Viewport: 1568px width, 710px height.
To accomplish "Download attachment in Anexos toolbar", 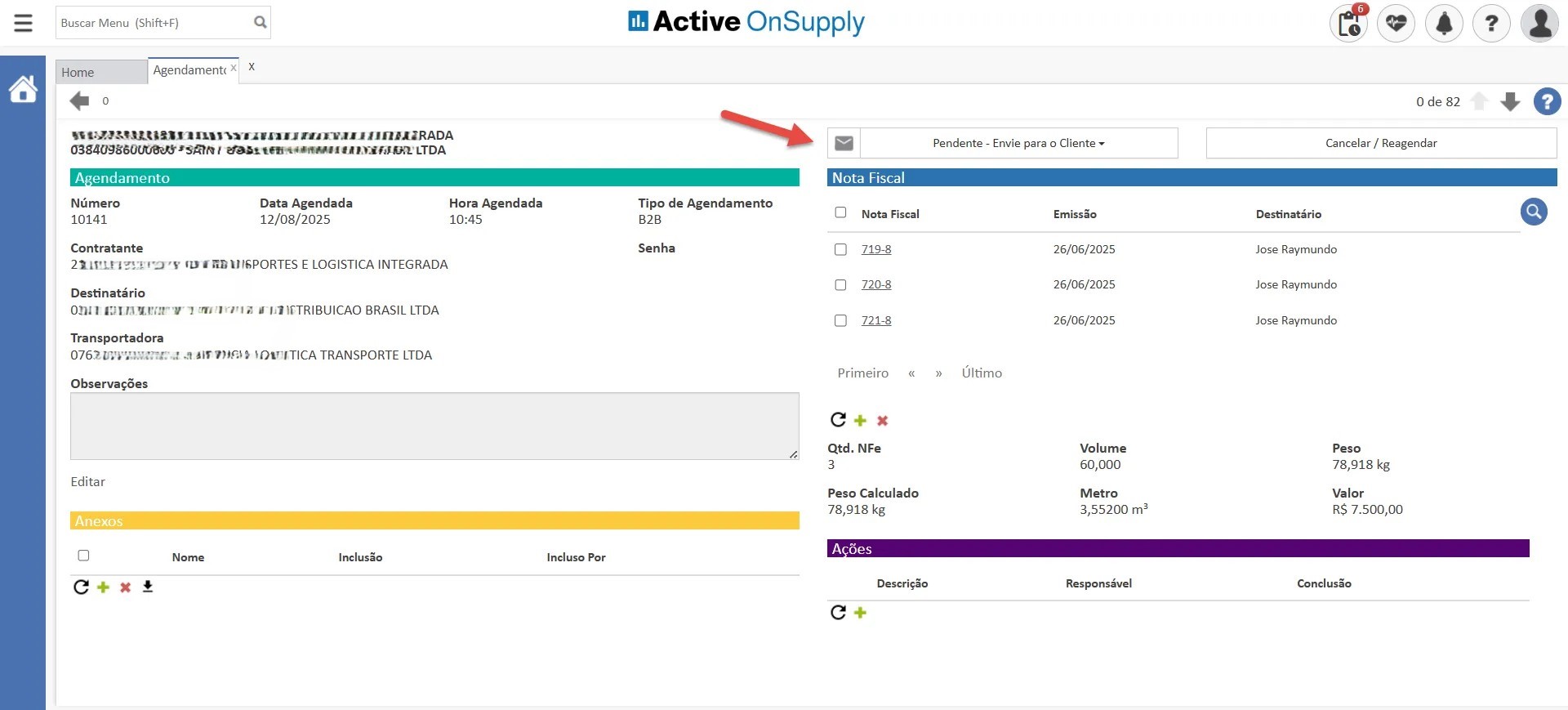I will click(x=148, y=587).
